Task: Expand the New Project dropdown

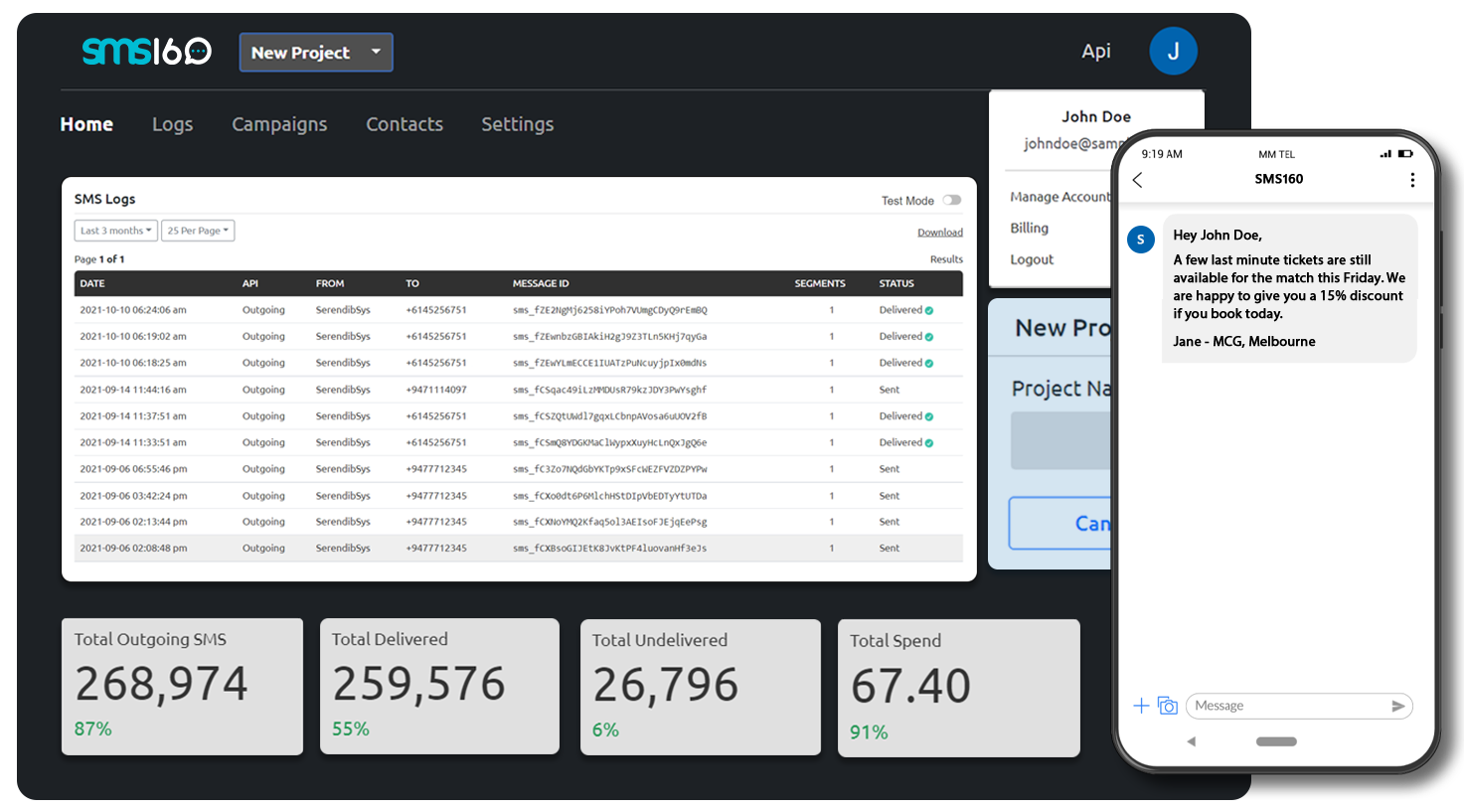Action: tap(316, 53)
